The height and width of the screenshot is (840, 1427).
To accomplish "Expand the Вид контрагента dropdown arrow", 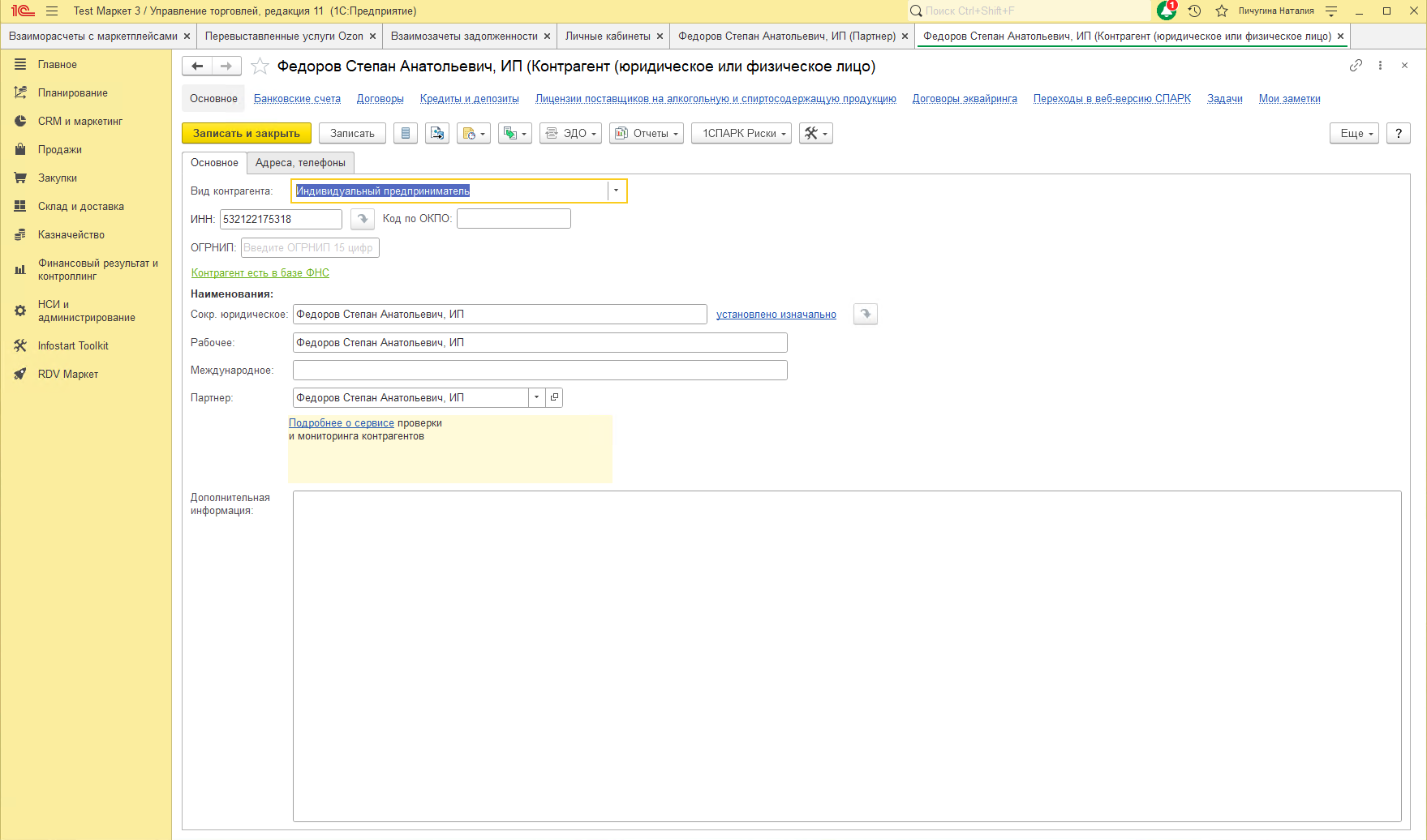I will (616, 191).
